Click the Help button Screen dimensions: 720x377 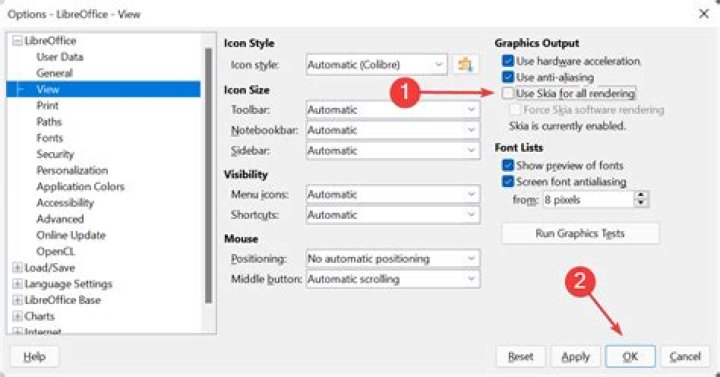(x=34, y=356)
